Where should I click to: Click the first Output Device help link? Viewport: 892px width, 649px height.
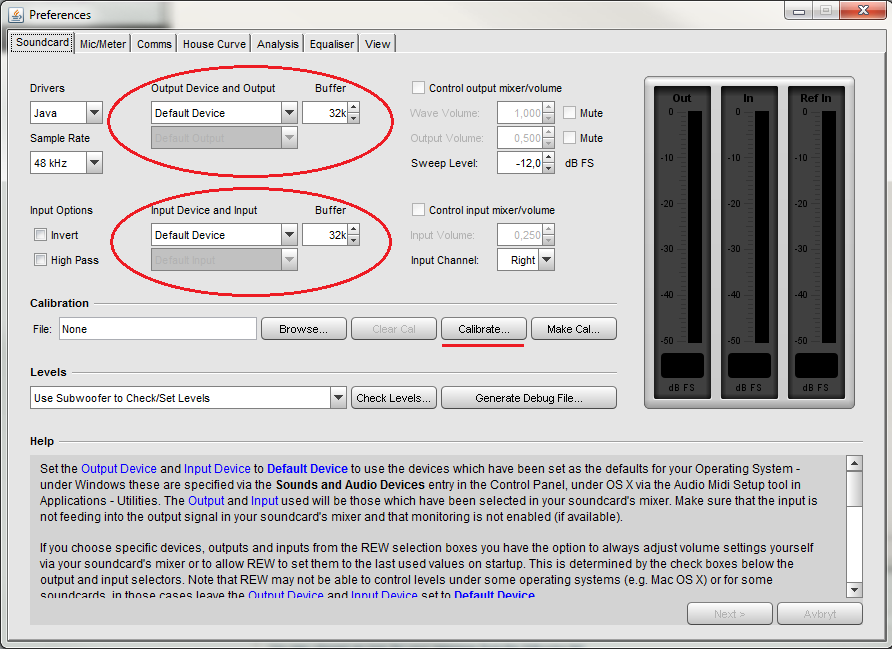118,469
